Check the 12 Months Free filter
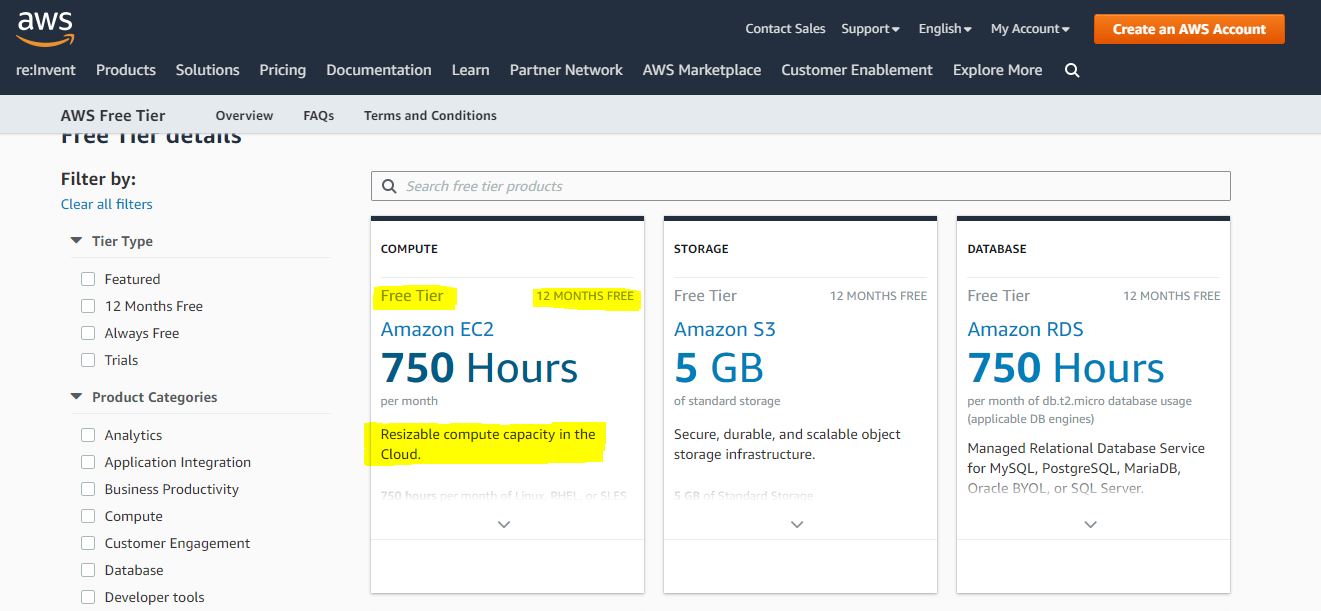 [88, 306]
